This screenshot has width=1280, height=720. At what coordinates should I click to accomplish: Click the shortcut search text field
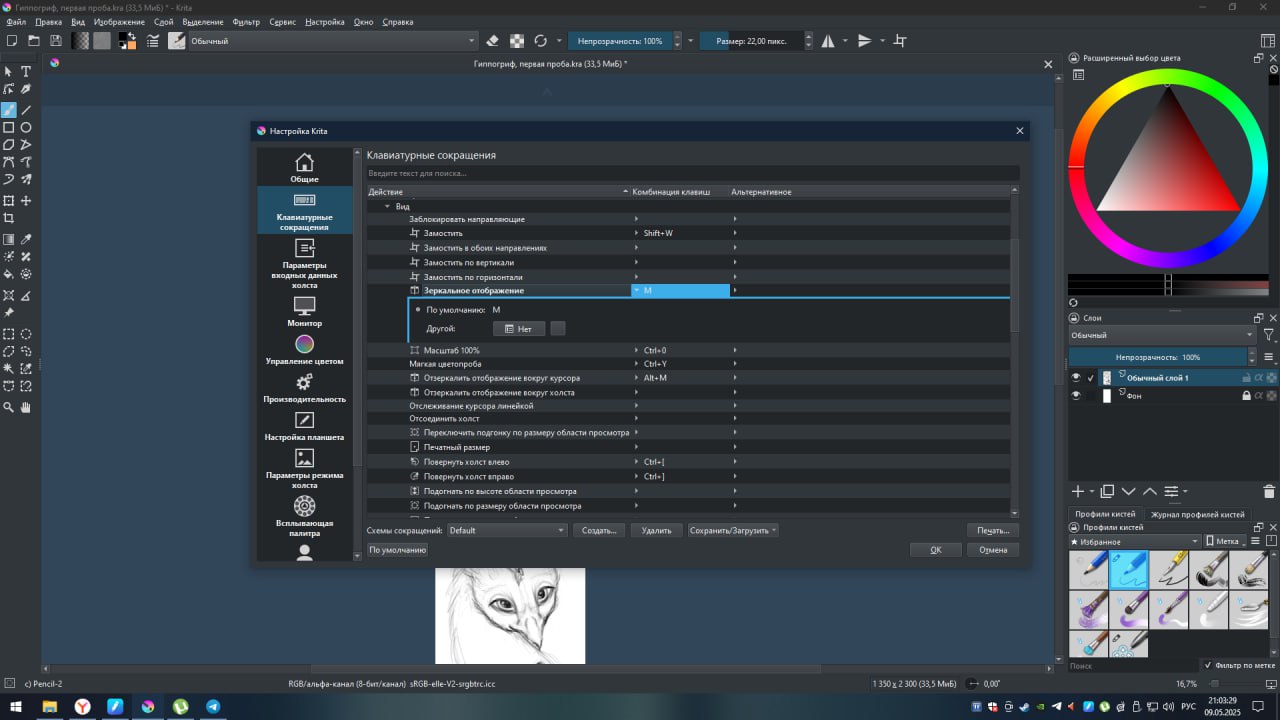[x=690, y=173]
